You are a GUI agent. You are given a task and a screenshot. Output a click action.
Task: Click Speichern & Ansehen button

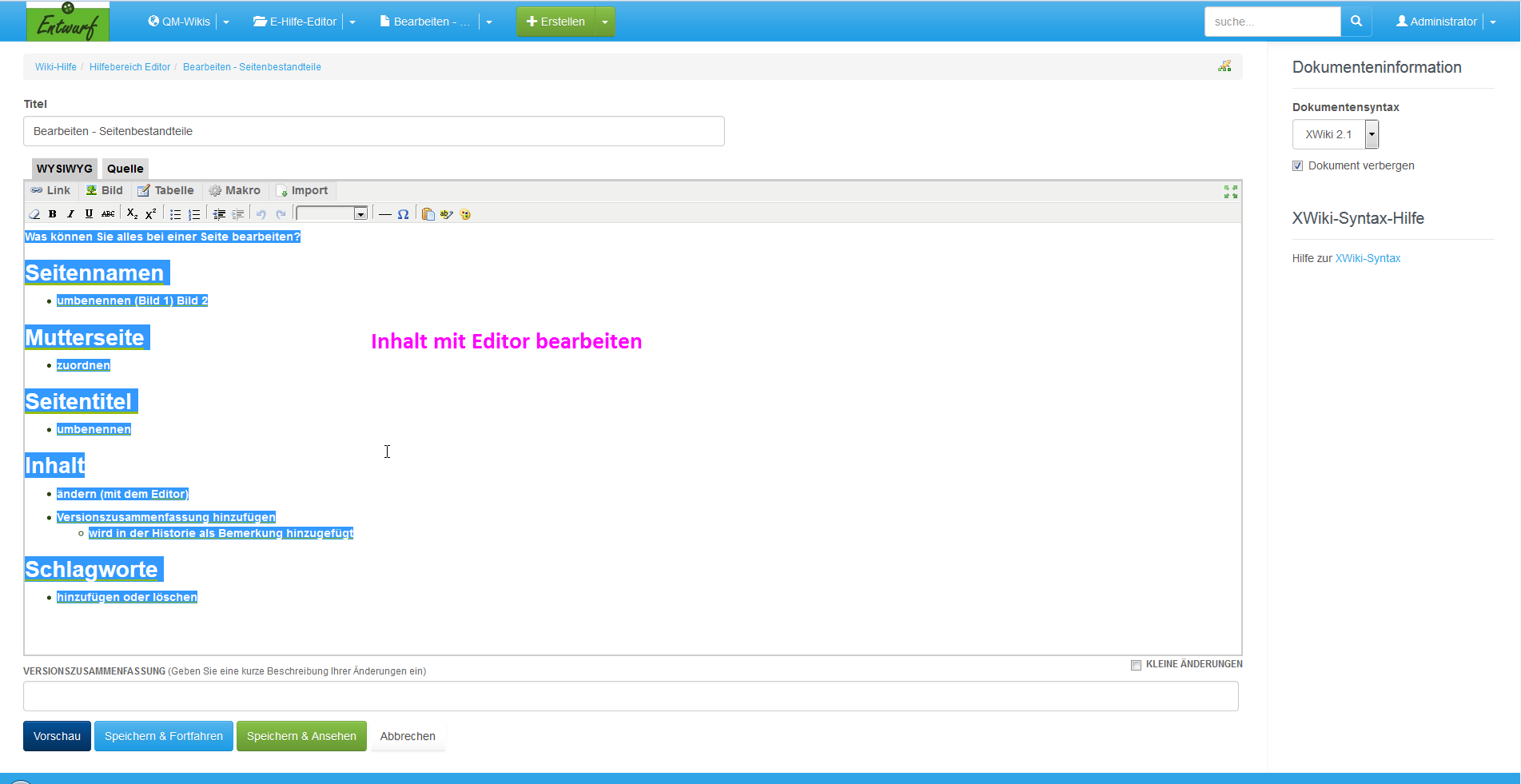[301, 736]
